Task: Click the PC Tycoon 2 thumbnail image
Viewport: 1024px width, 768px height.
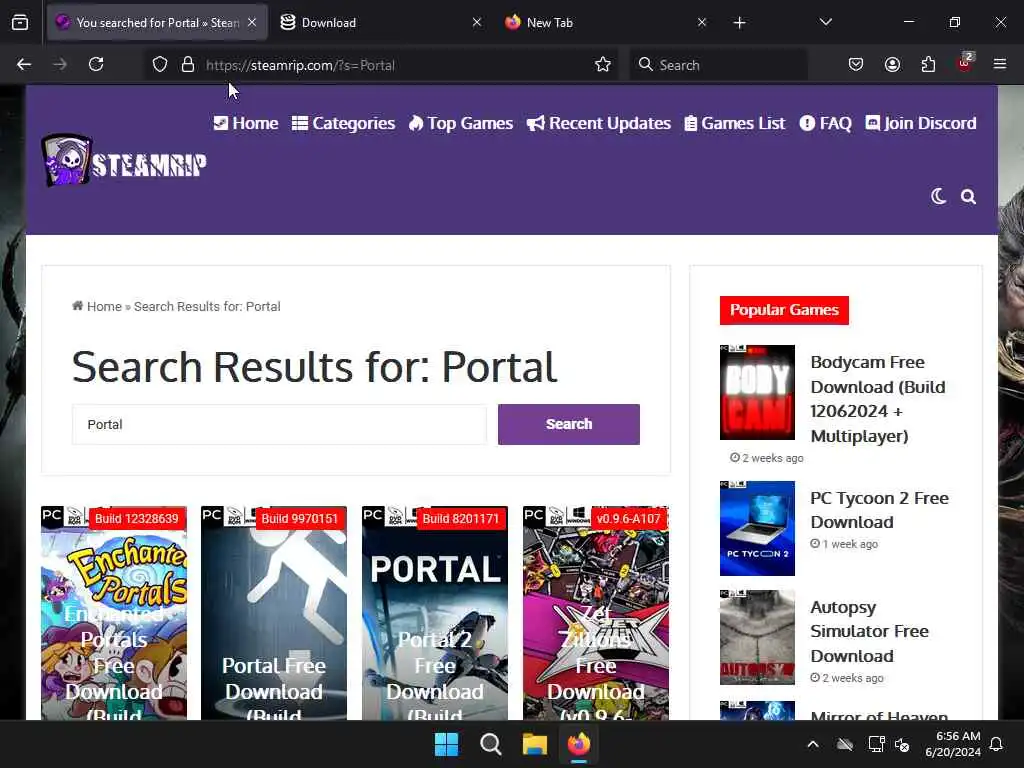Action: click(758, 528)
